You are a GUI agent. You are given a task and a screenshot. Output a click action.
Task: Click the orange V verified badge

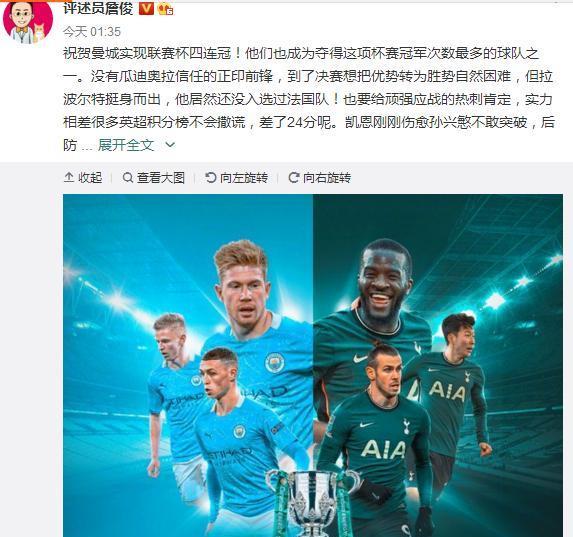click(x=146, y=8)
